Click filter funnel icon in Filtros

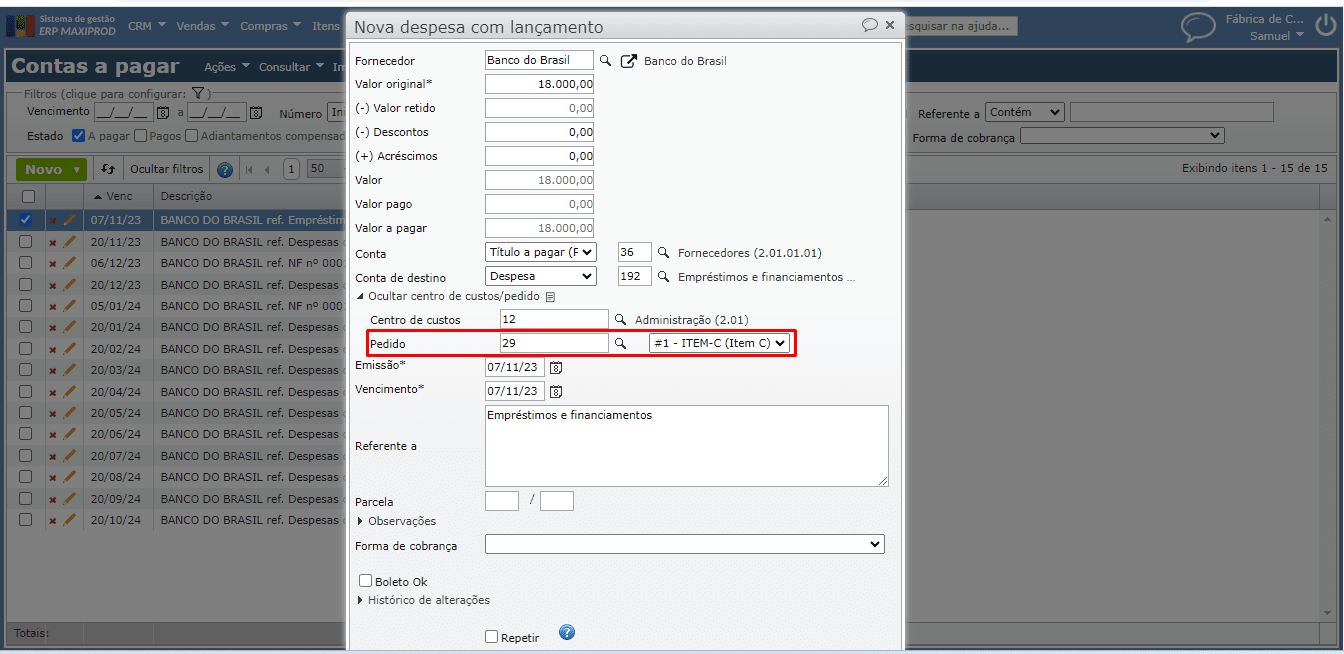coord(199,93)
